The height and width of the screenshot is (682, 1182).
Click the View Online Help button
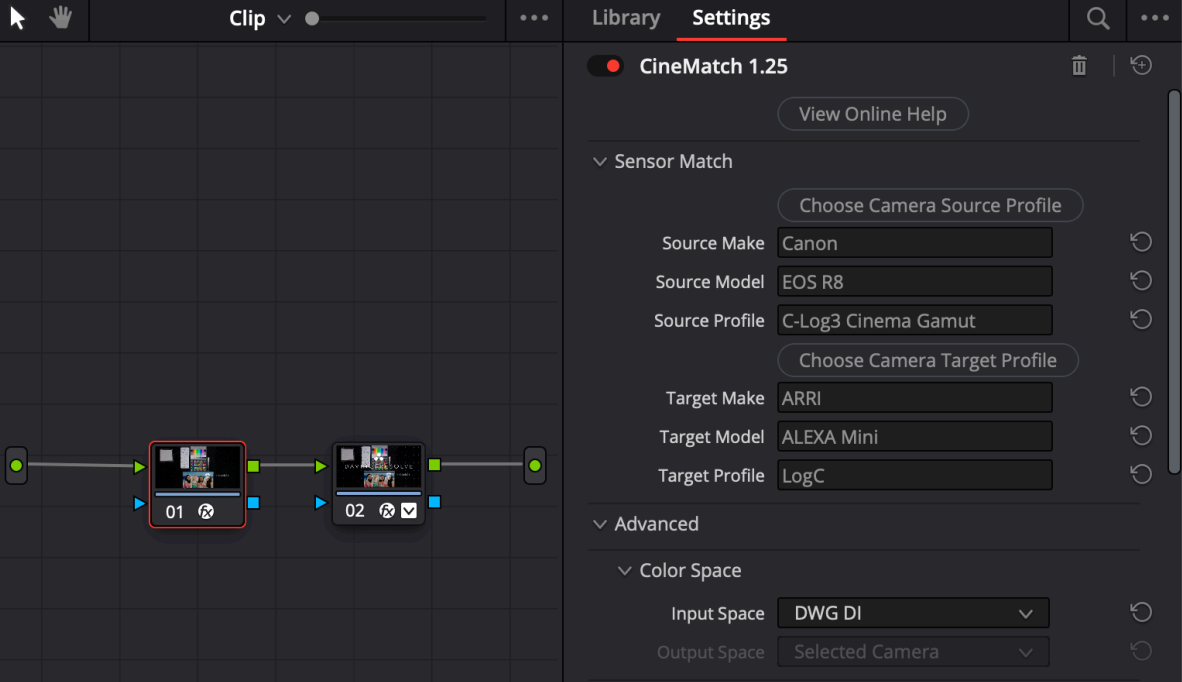click(x=873, y=114)
